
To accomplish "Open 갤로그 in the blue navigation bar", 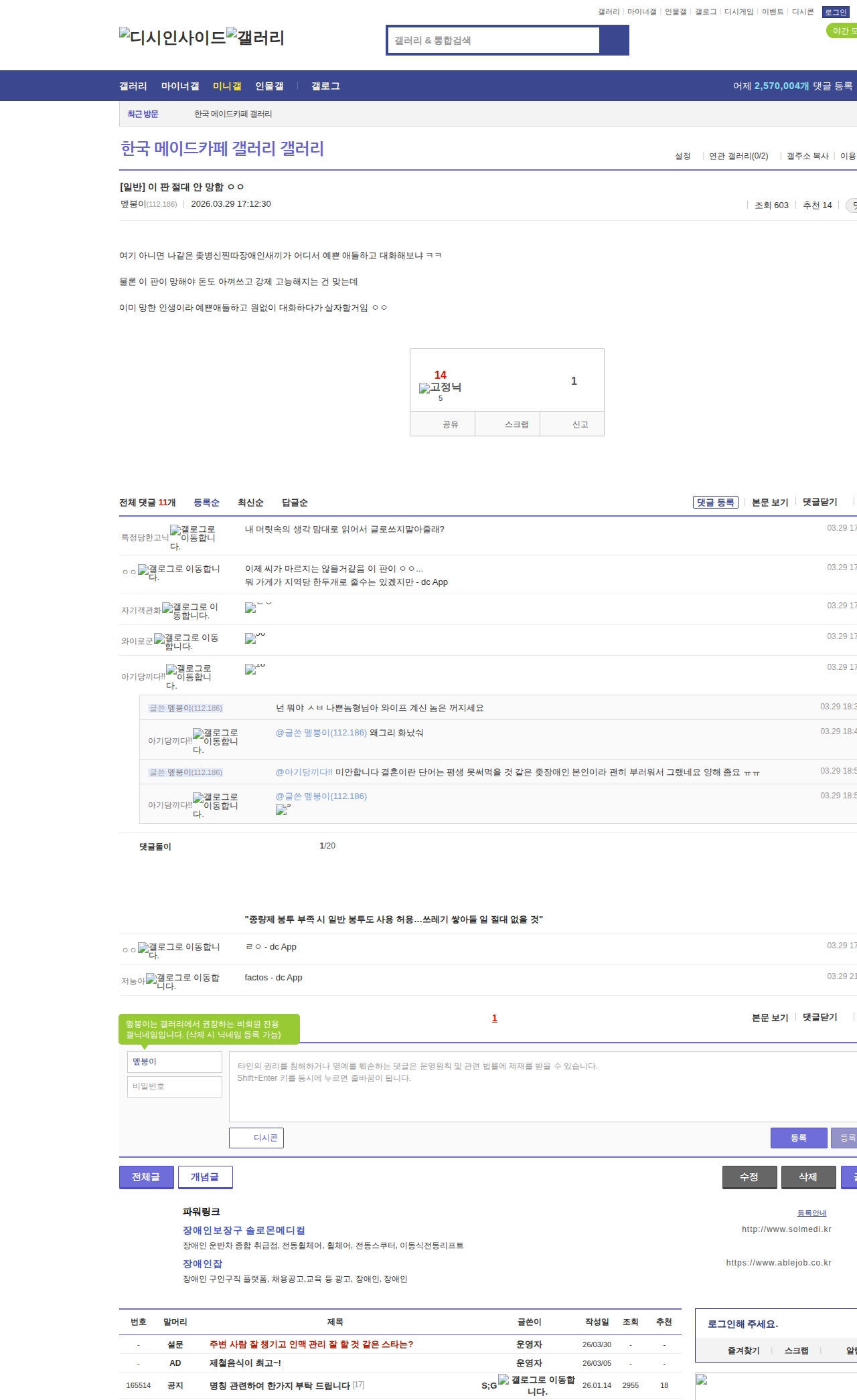I will click(325, 86).
